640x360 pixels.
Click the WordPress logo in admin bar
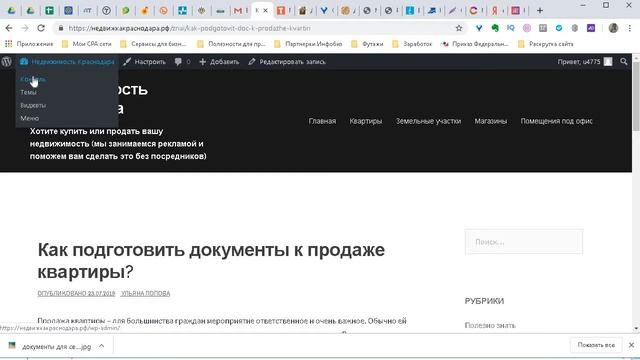pyautogui.click(x=7, y=62)
